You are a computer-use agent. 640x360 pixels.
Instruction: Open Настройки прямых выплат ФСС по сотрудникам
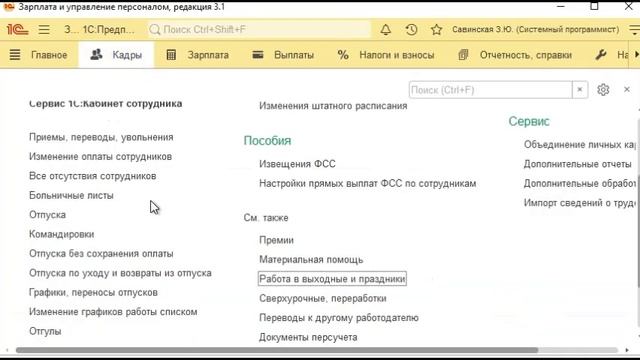coord(368,183)
